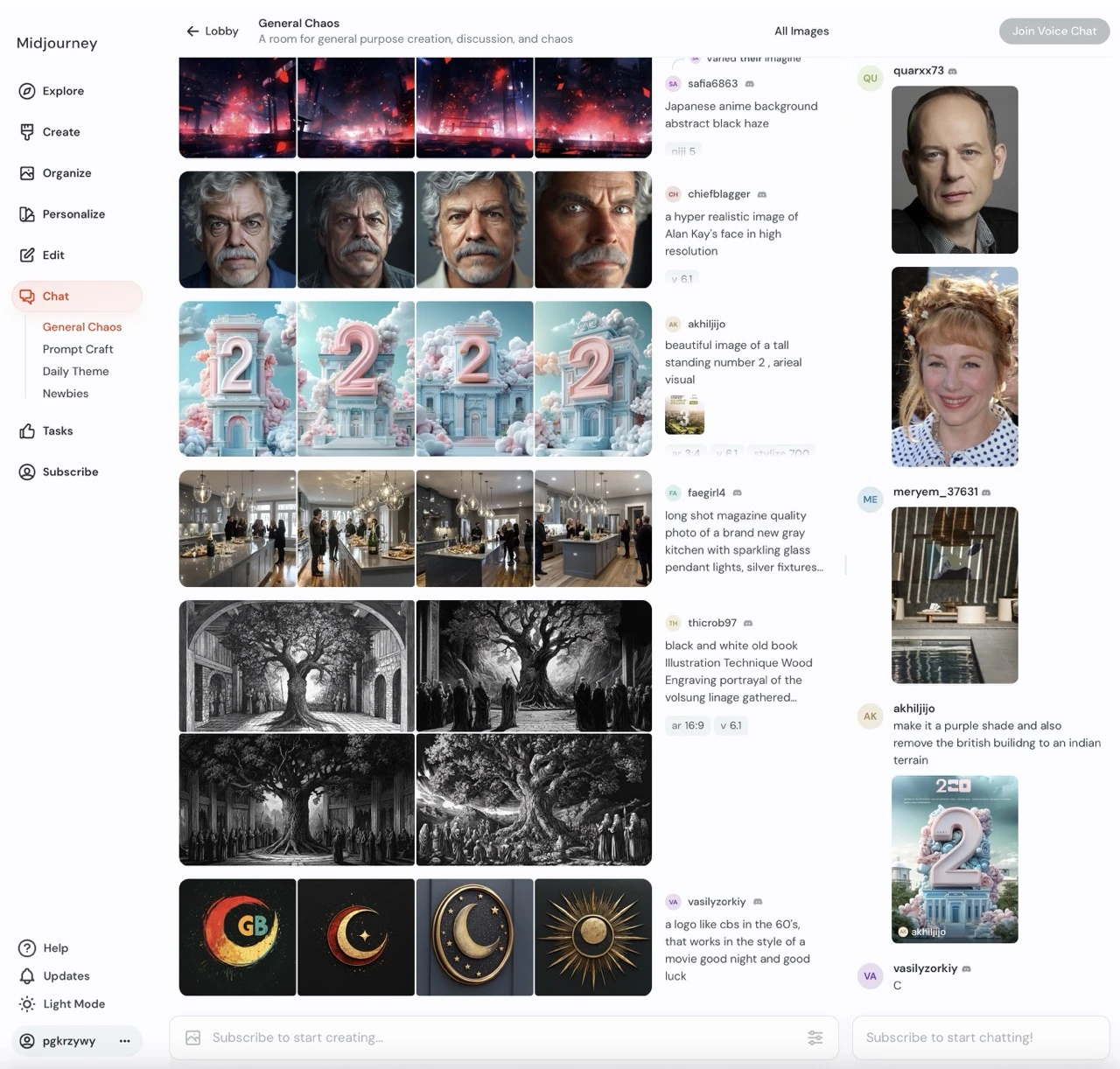Click the Personalize icon in sidebar
This screenshot has height=1069, width=1120.
coord(27,214)
